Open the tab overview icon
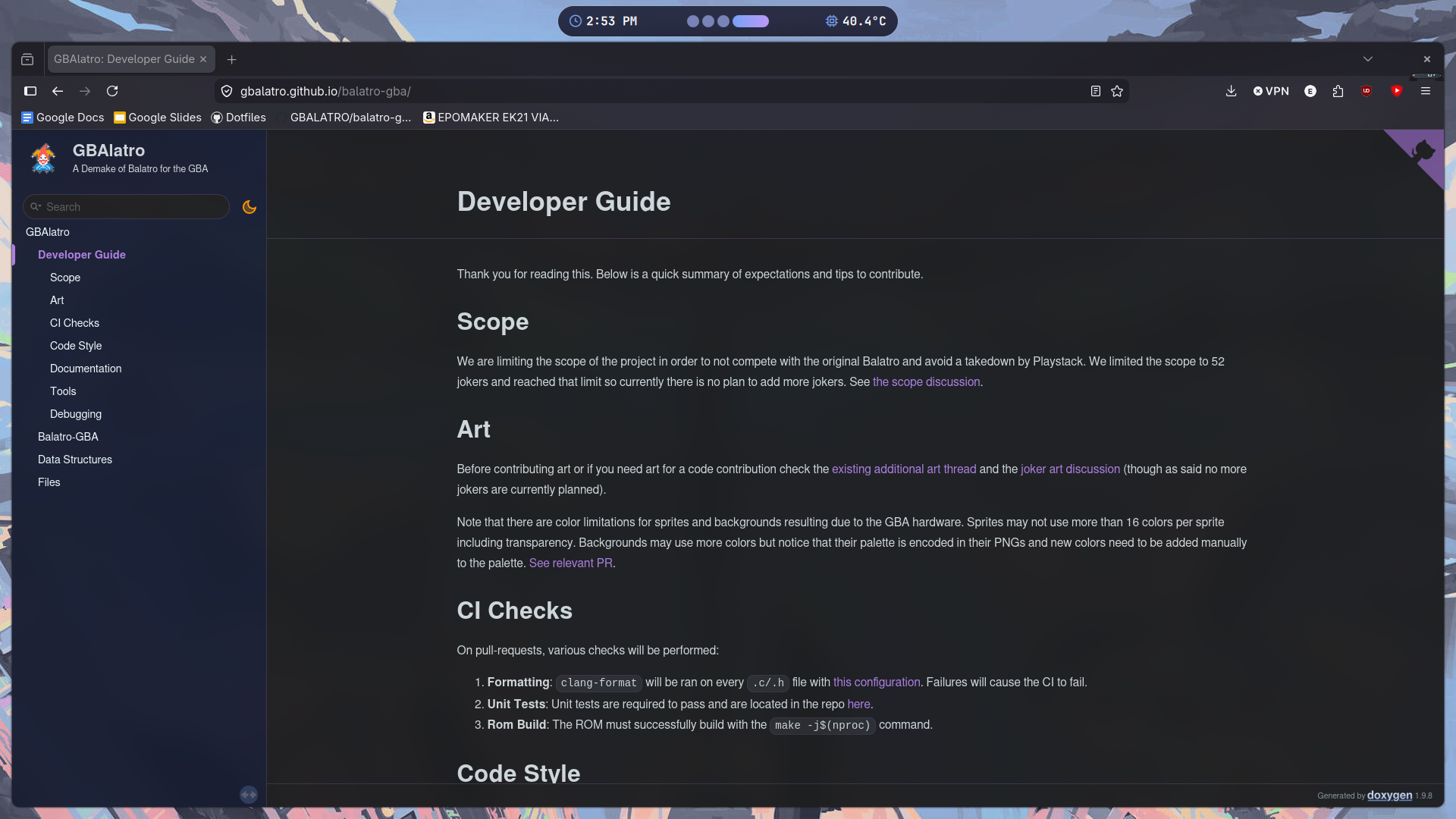Viewport: 1456px width, 819px height. pos(27,59)
